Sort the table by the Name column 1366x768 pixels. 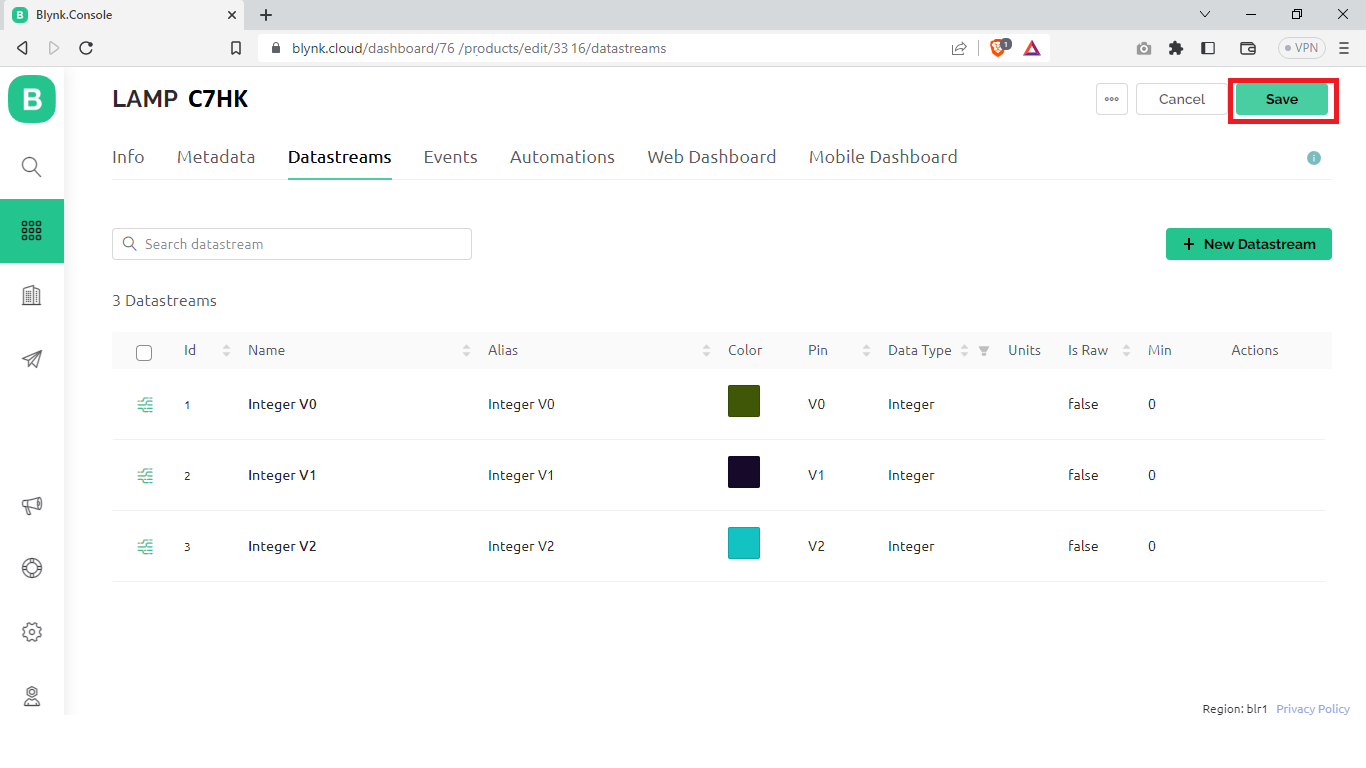point(464,350)
